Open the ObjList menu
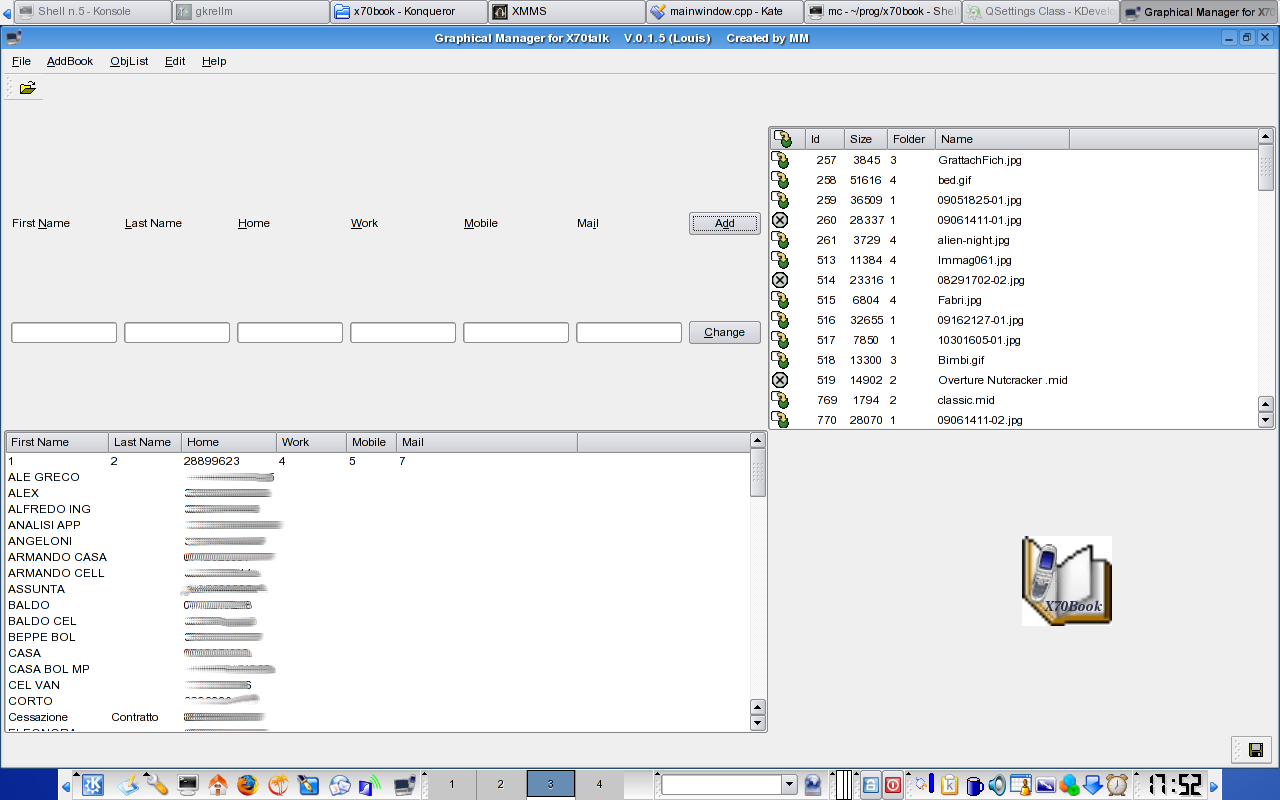The height and width of the screenshot is (800, 1280). pyautogui.click(x=129, y=61)
